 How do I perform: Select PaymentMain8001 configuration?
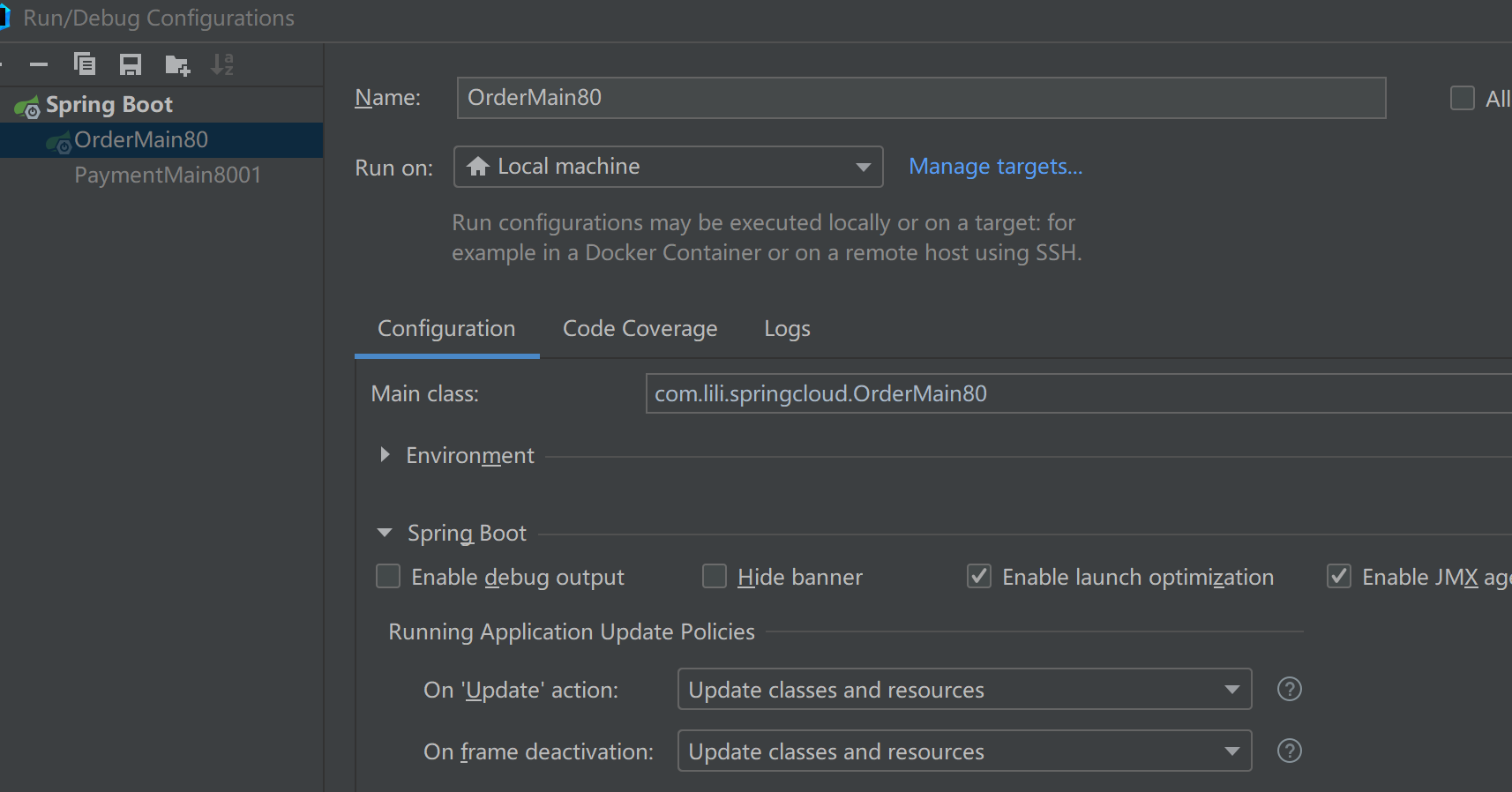168,176
